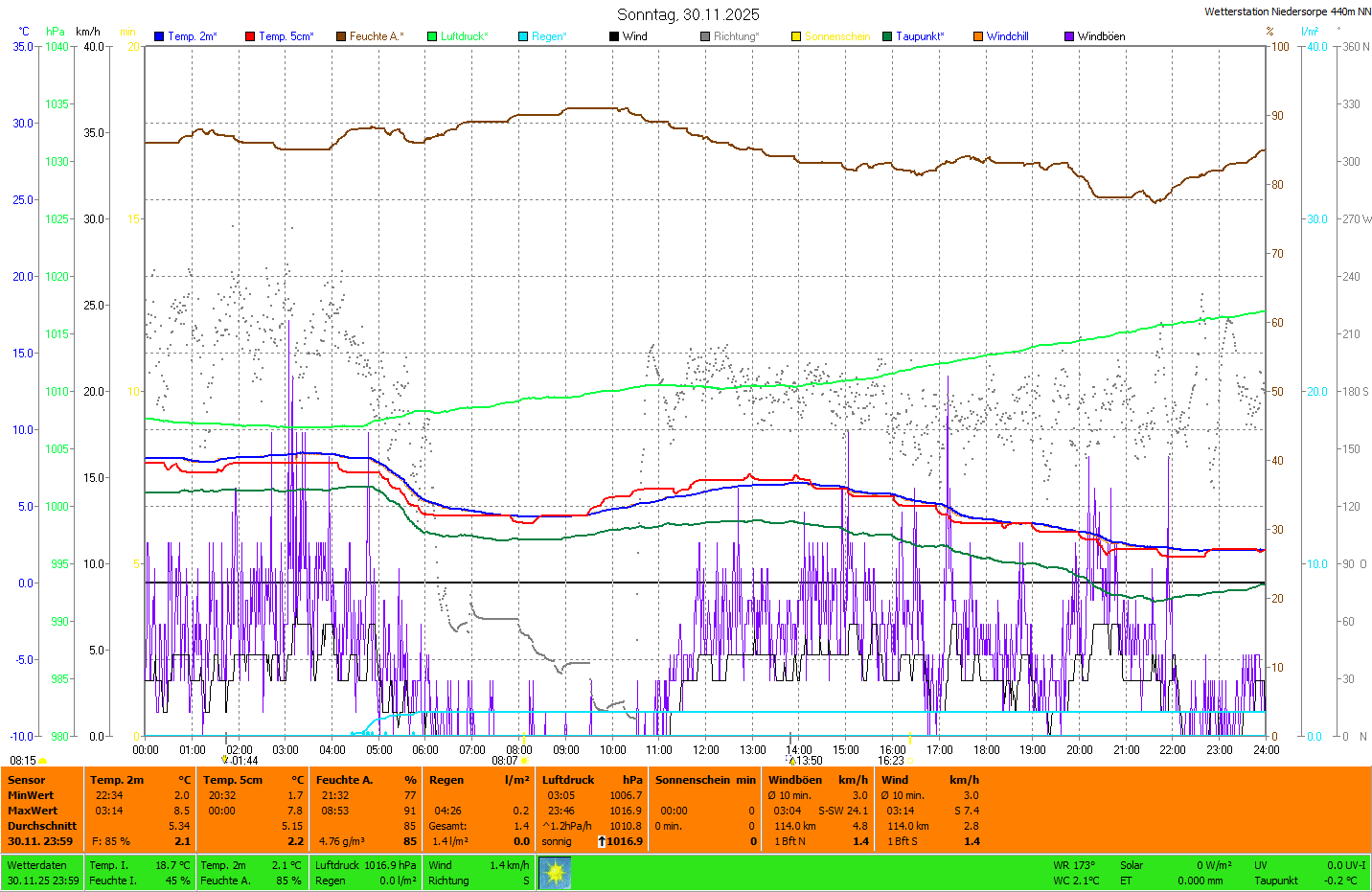Toggle the Regen series in the legend

click(548, 36)
